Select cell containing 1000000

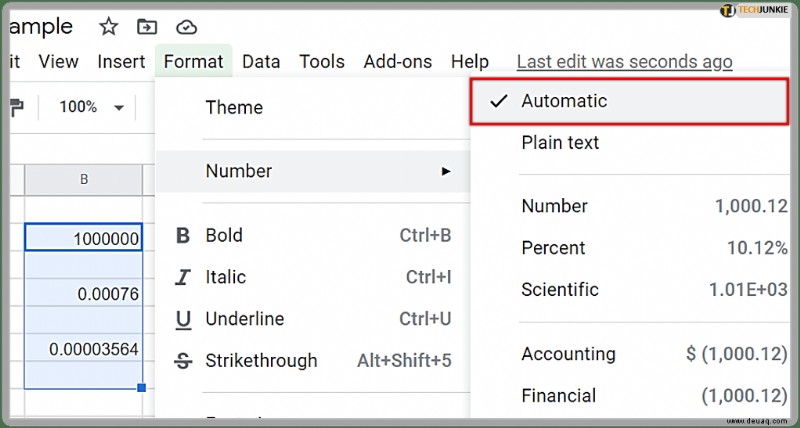coord(84,237)
